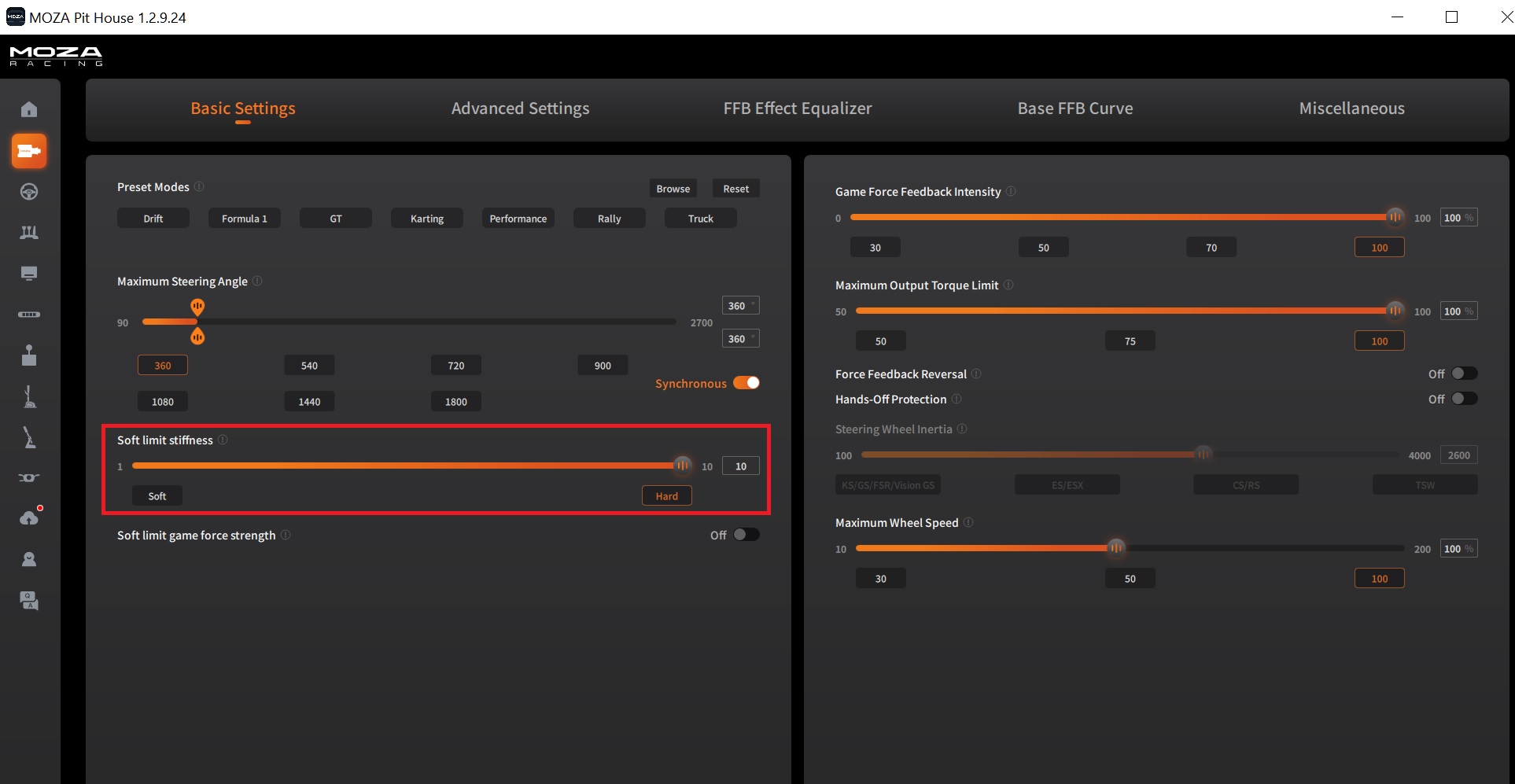
Task: Click the Maximum Wheel Speed percent field
Action: pyautogui.click(x=1459, y=549)
